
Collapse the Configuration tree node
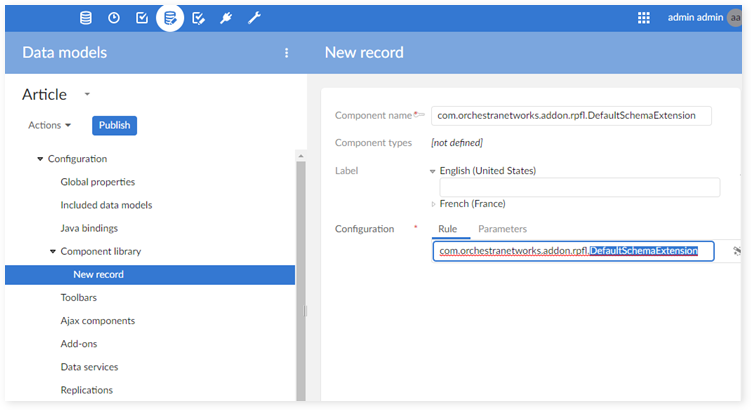[40, 159]
